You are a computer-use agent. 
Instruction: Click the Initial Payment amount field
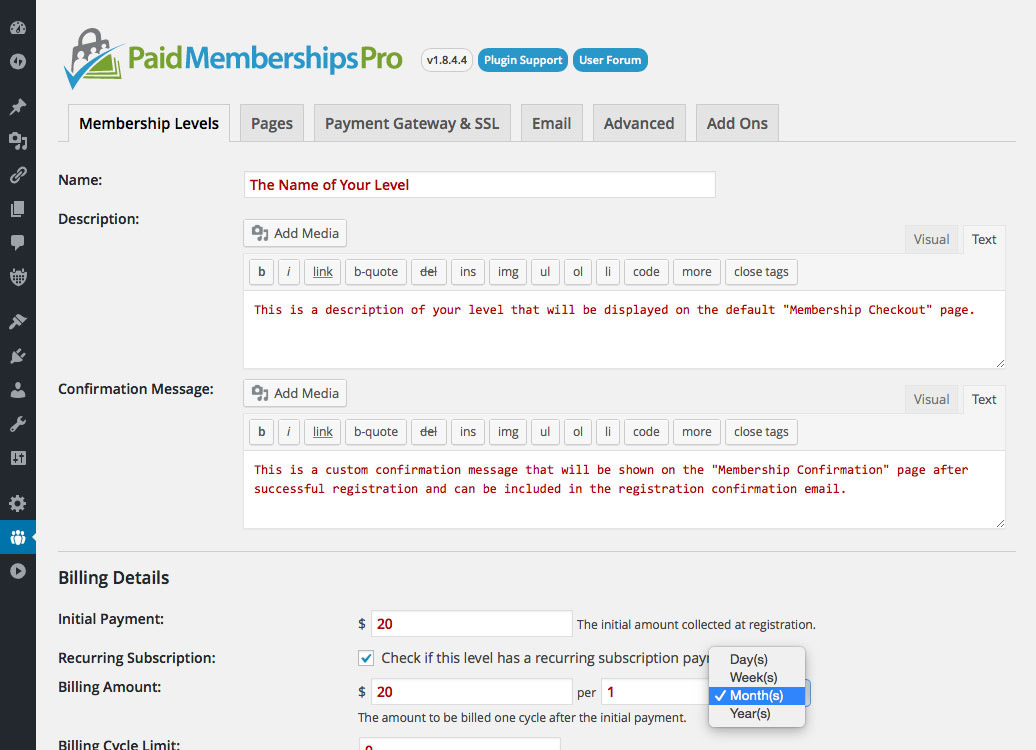click(x=472, y=624)
